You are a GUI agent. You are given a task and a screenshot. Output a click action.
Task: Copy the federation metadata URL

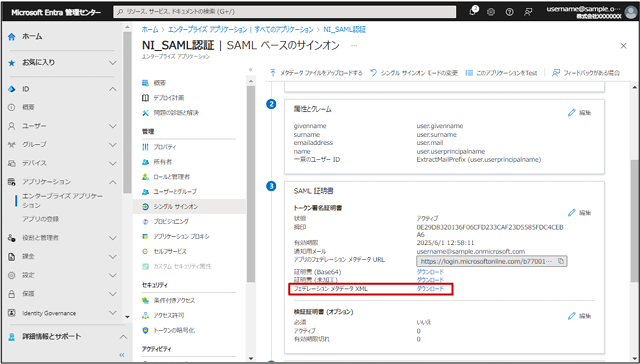(561, 261)
